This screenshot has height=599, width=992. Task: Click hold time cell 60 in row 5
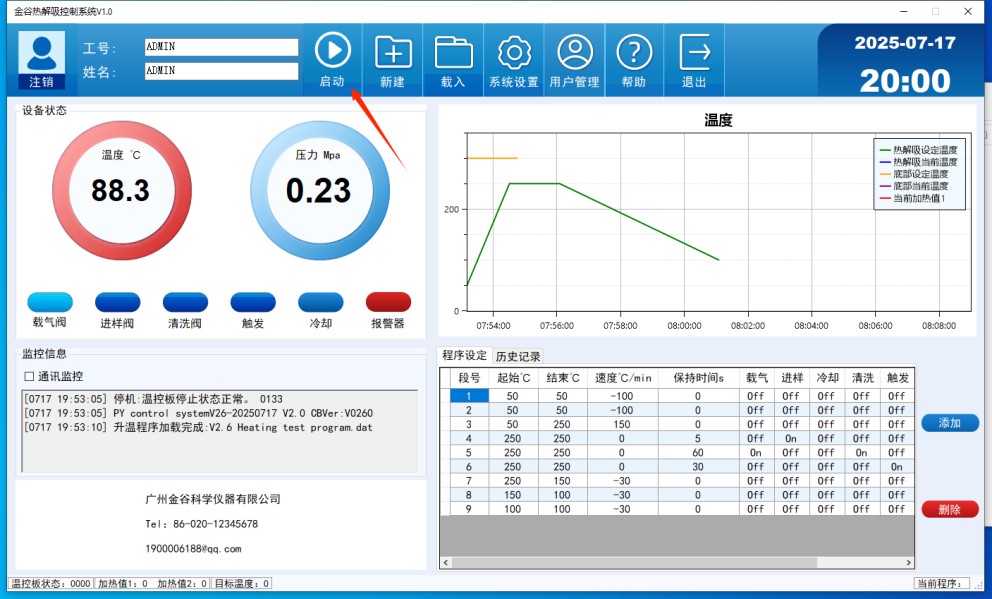click(x=698, y=453)
